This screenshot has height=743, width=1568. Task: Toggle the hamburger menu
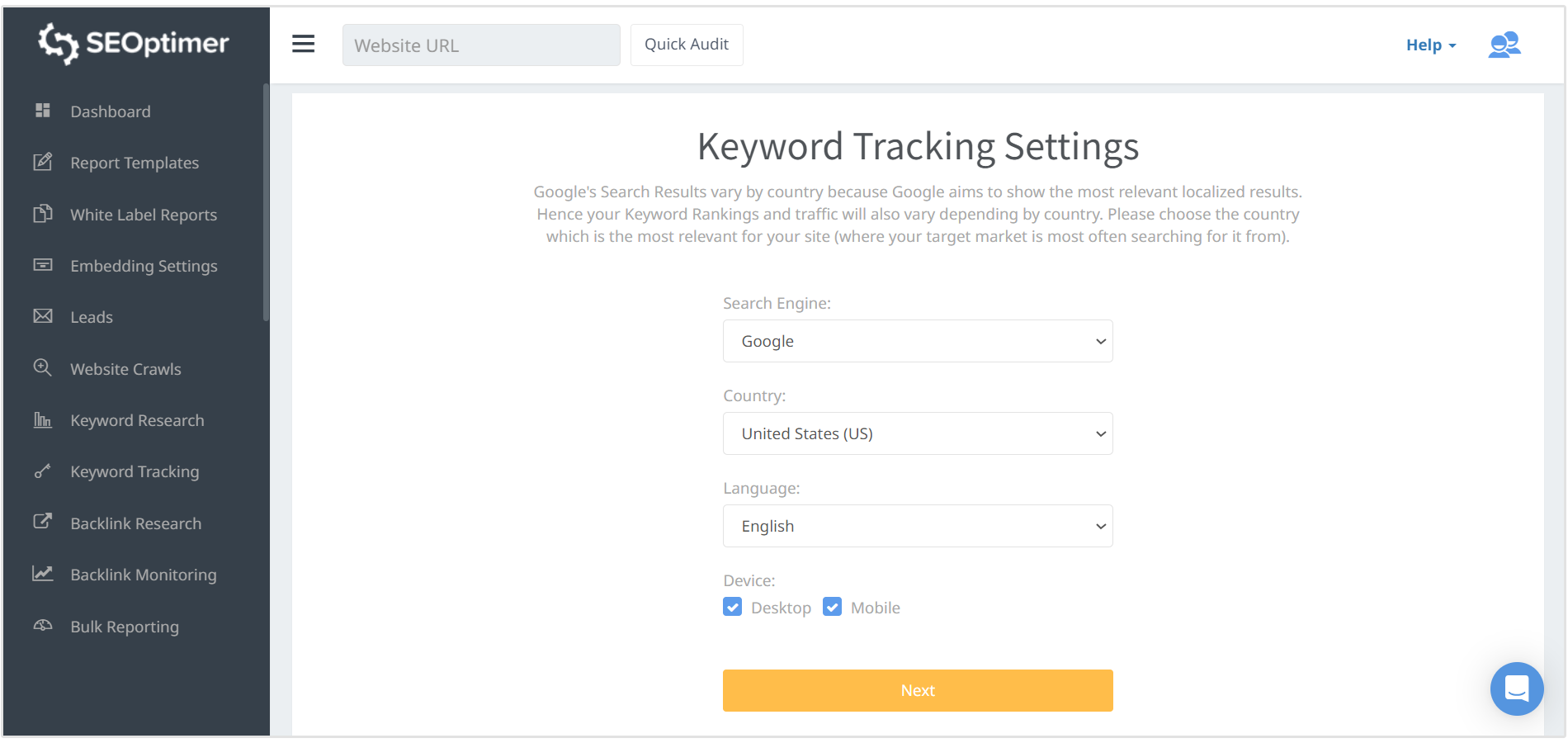[304, 44]
